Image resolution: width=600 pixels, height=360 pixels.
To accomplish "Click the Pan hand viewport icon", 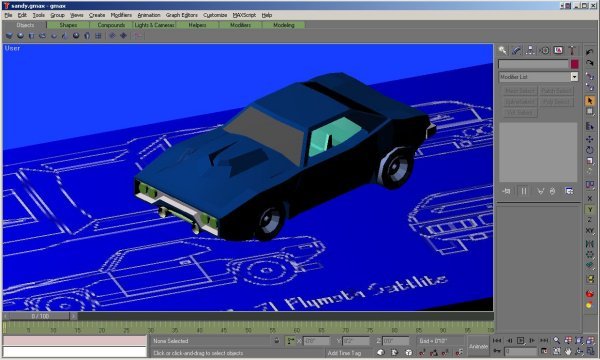I will pos(568,350).
